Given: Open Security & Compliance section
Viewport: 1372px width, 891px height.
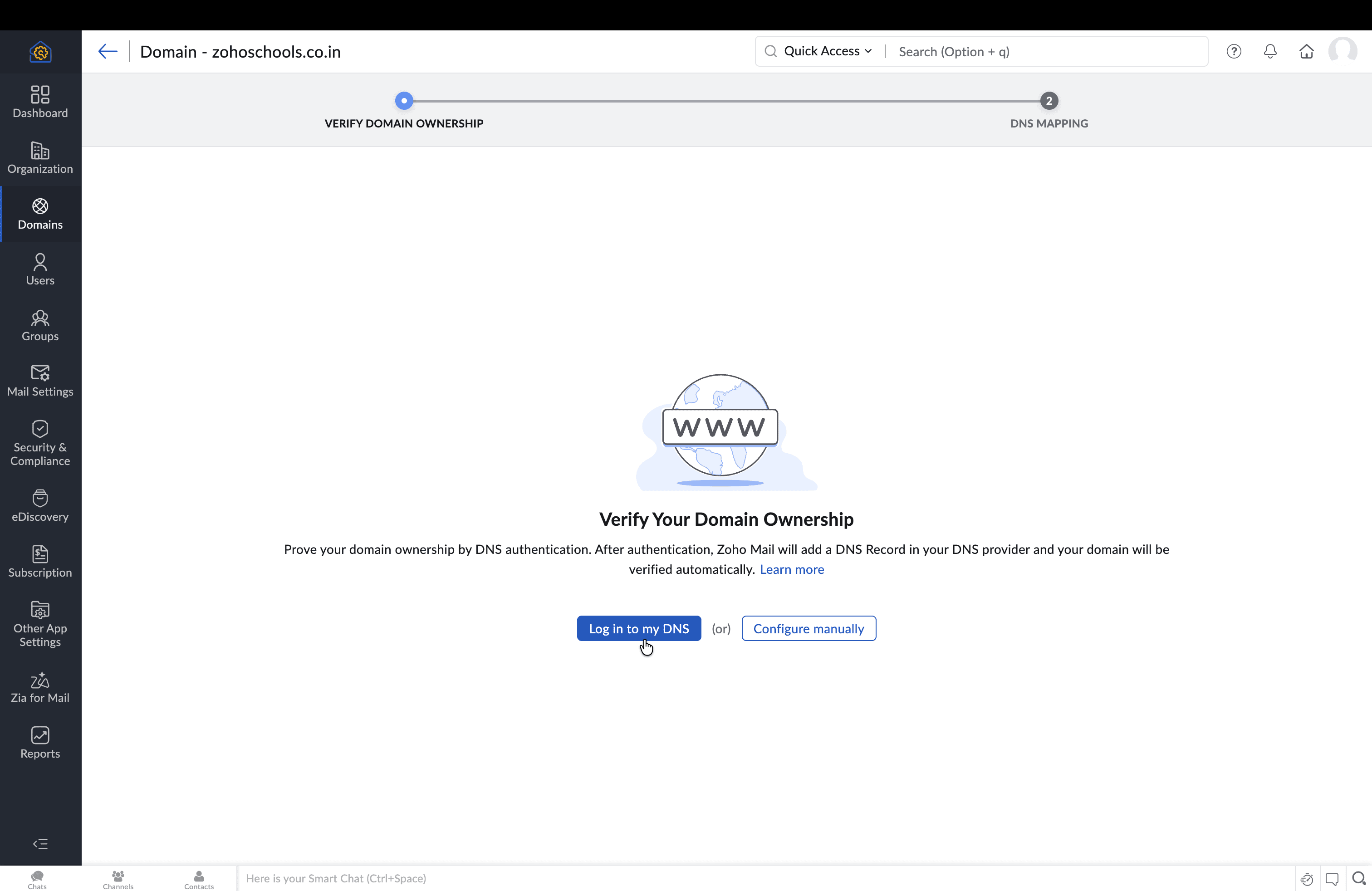Looking at the screenshot, I should click(40, 444).
